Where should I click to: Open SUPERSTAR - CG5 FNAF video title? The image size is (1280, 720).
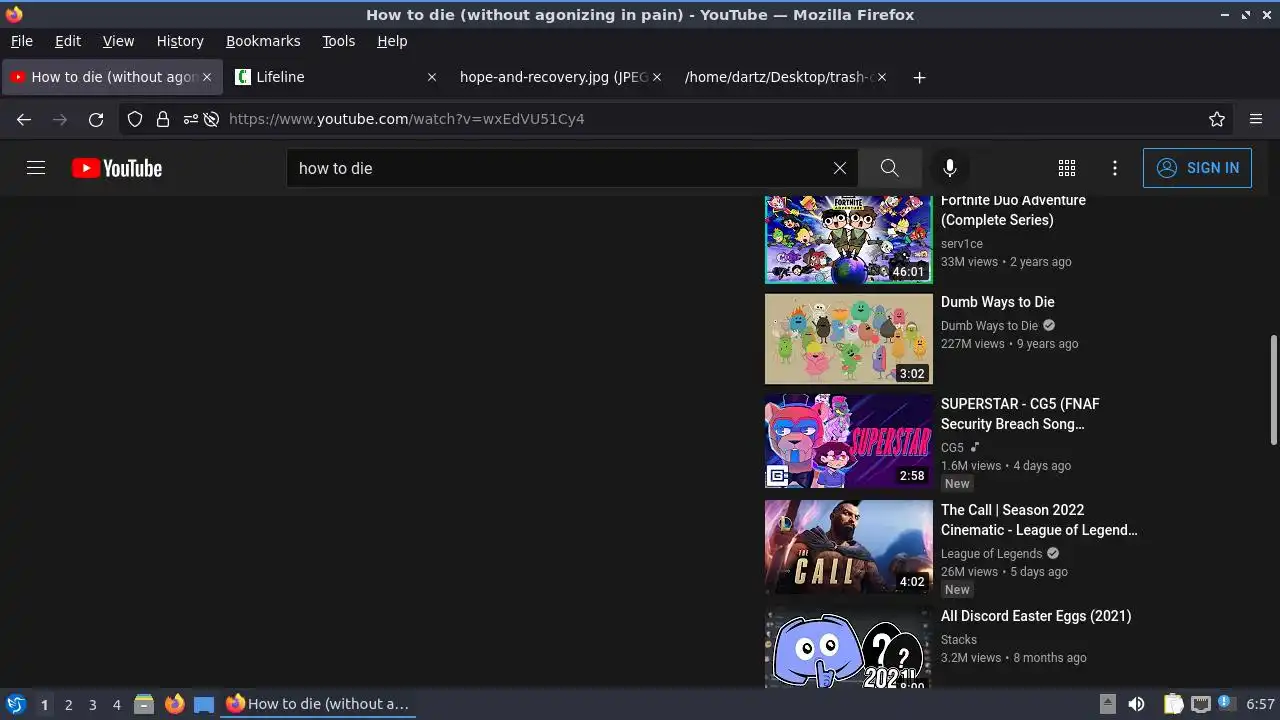coord(1020,414)
